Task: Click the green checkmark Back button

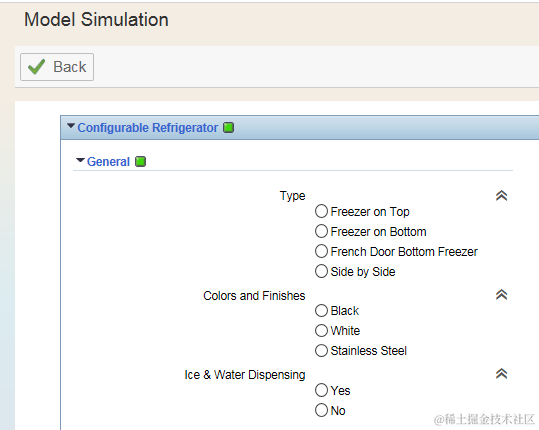Action: click(57, 67)
